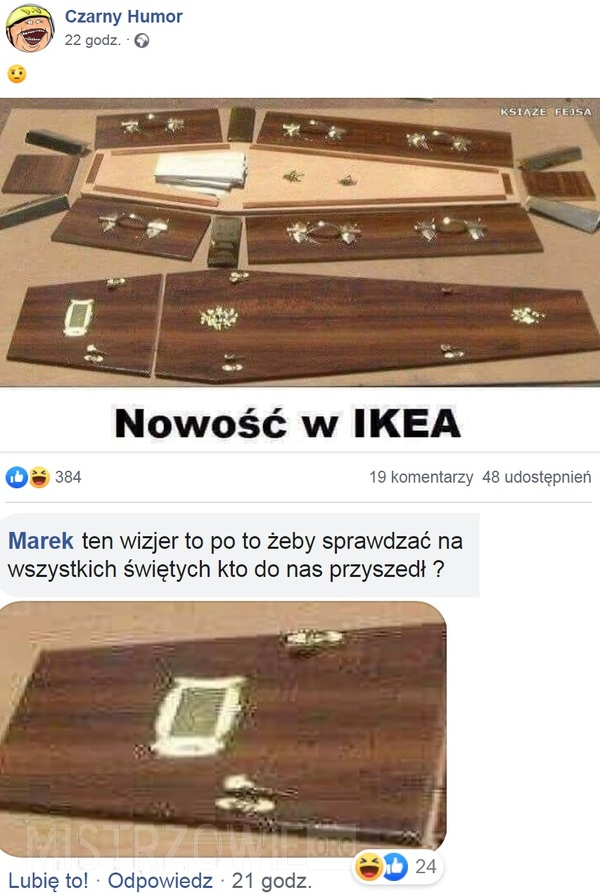This screenshot has width=600, height=895.
Task: Click Lubię to! on Marek's comment
Action: point(49,880)
